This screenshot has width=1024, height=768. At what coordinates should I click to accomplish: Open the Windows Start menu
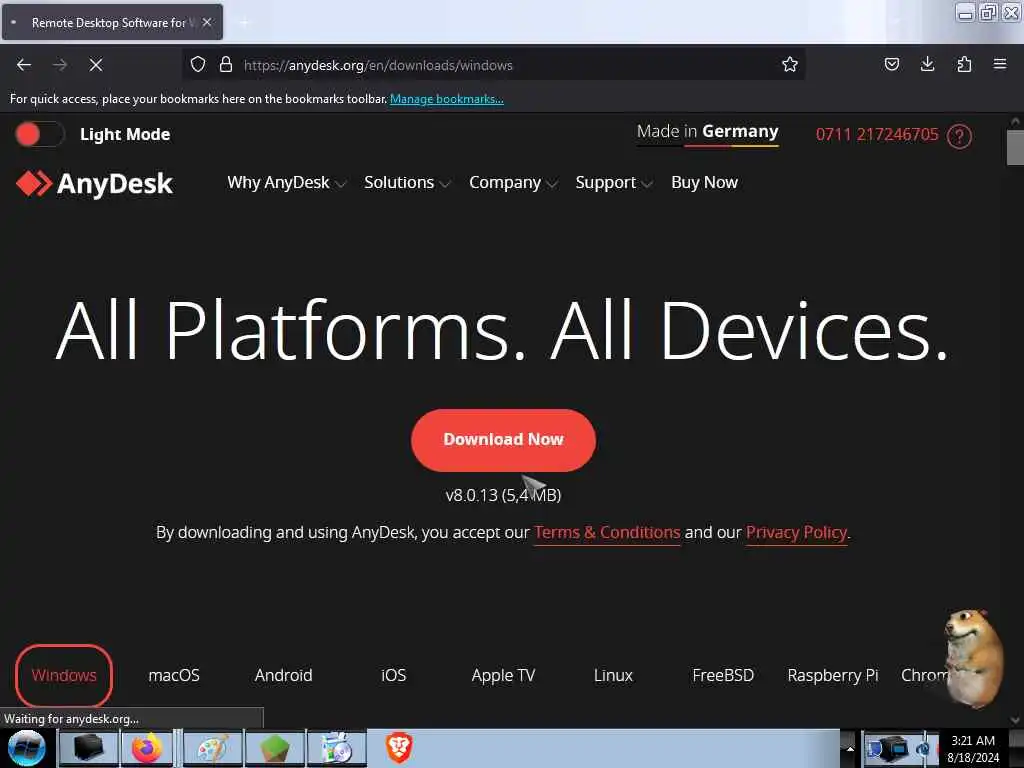click(x=26, y=748)
